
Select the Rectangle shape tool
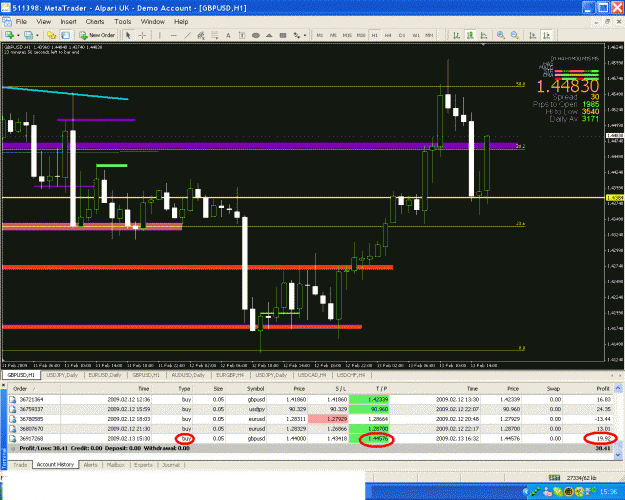[283, 35]
